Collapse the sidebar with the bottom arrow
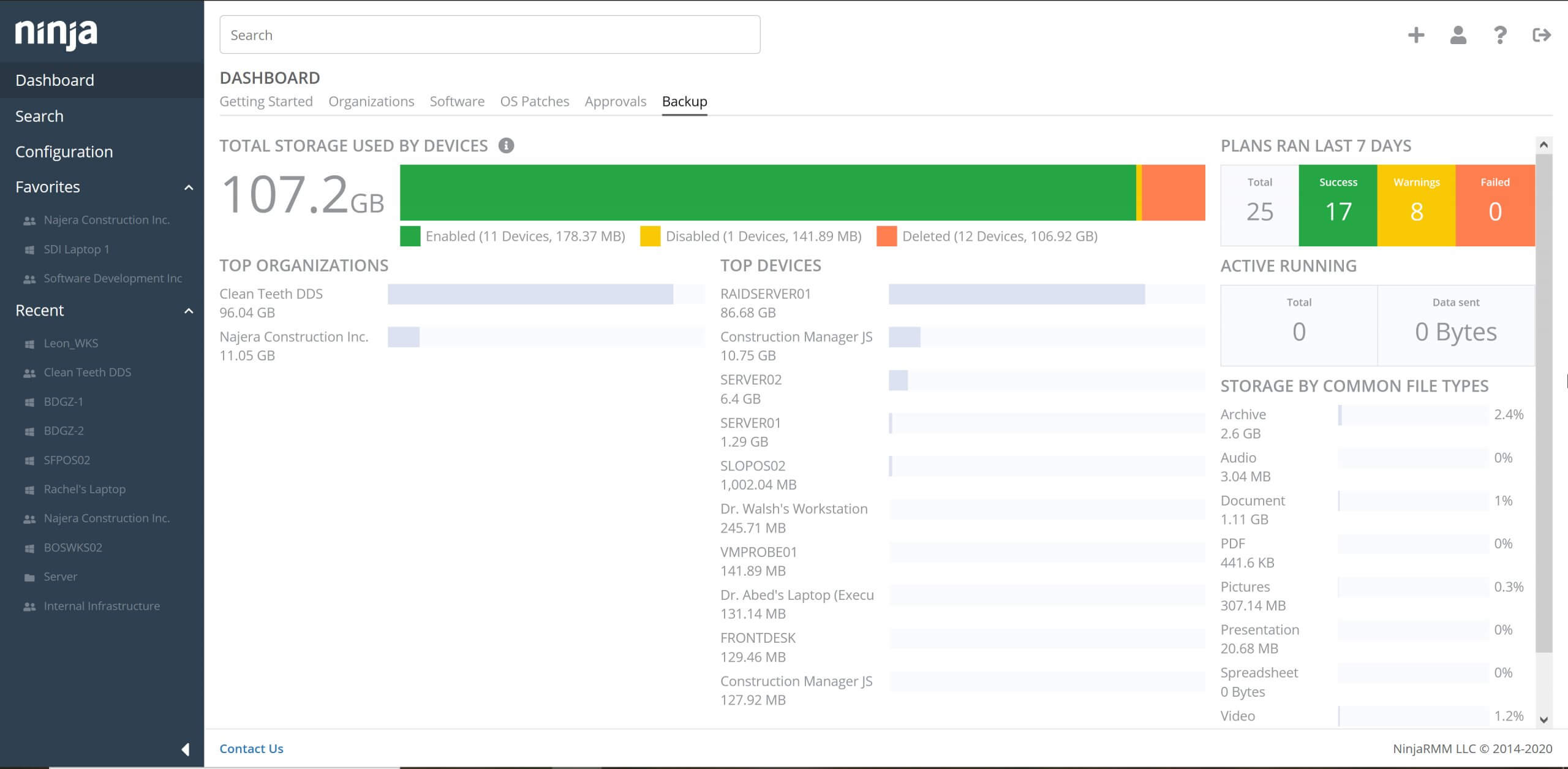Screen dimensions: 1568x769 pos(187,748)
